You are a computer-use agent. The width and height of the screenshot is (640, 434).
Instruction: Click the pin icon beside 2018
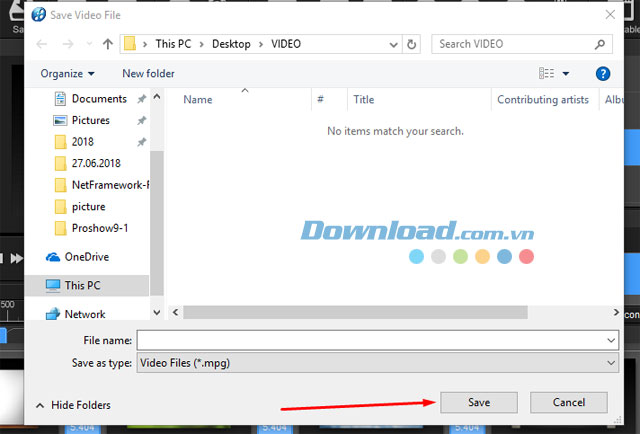(142, 142)
